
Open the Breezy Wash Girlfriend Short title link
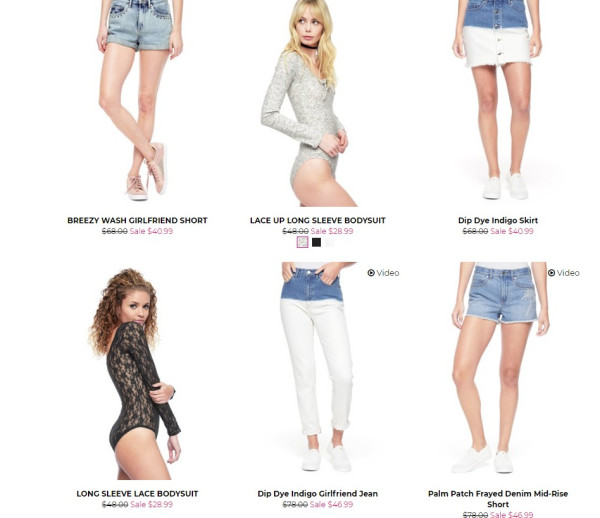(x=137, y=220)
